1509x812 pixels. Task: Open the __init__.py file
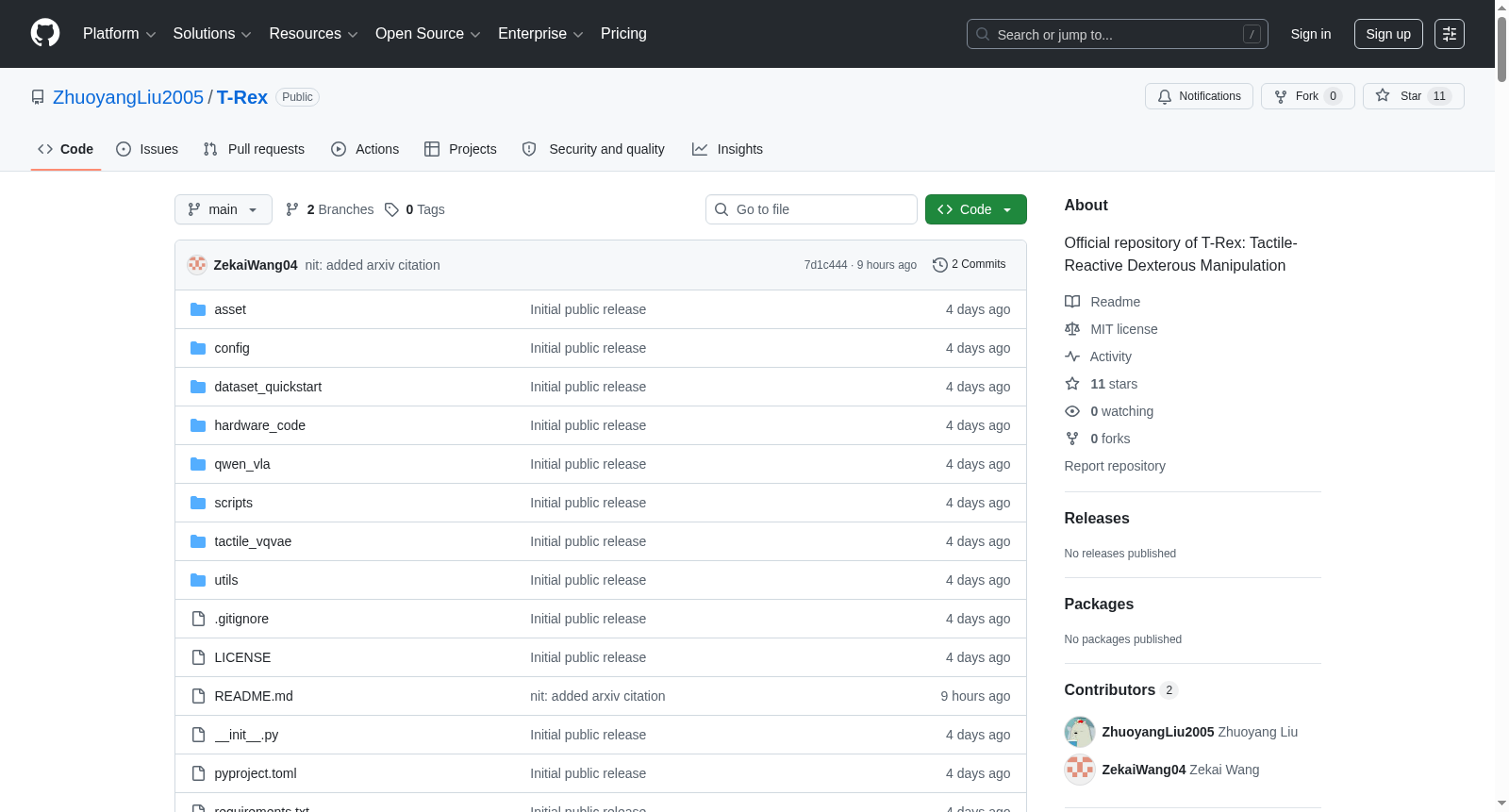point(246,735)
